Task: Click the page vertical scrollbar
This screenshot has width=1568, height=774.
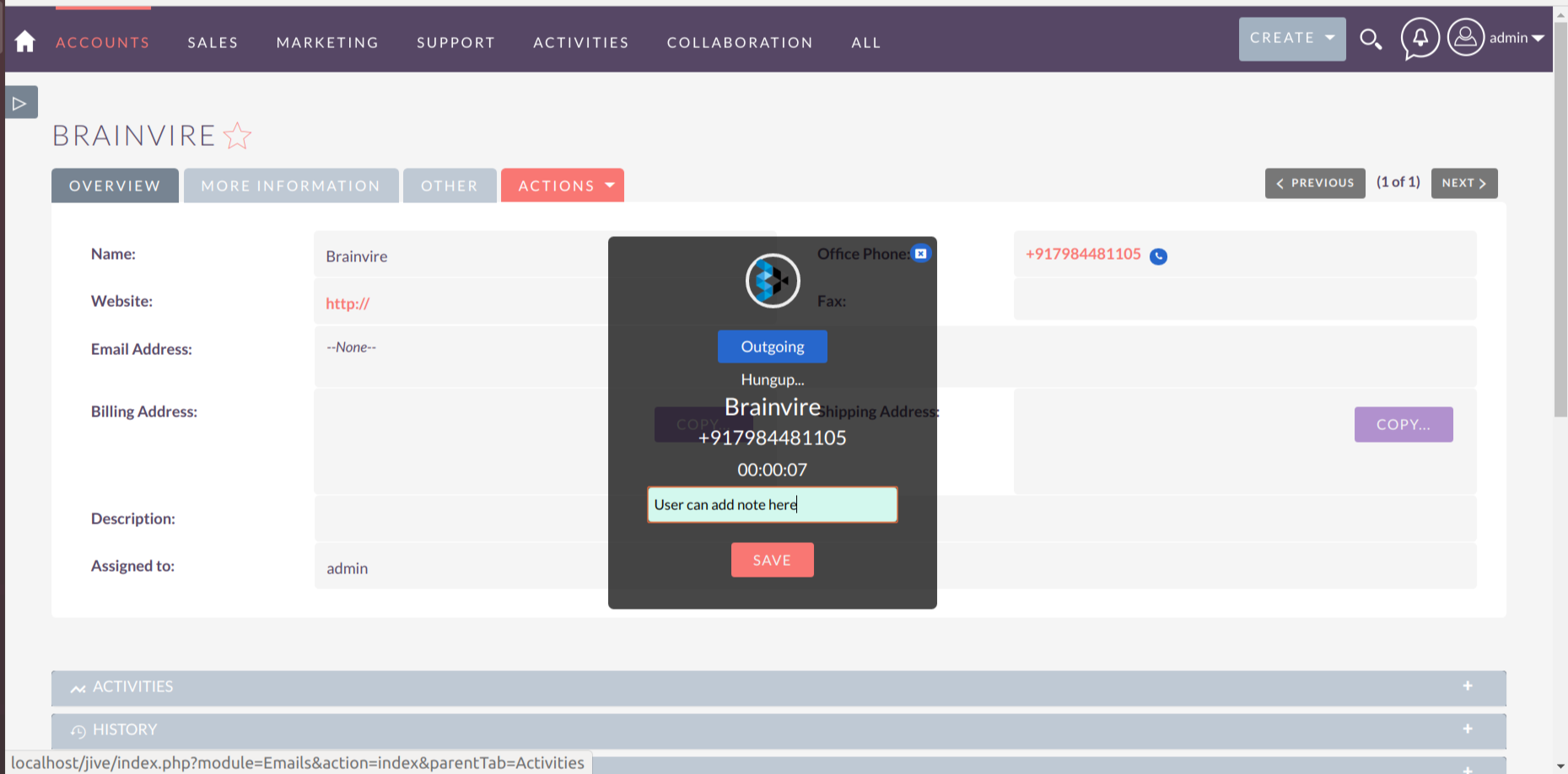Action: click(x=1560, y=219)
